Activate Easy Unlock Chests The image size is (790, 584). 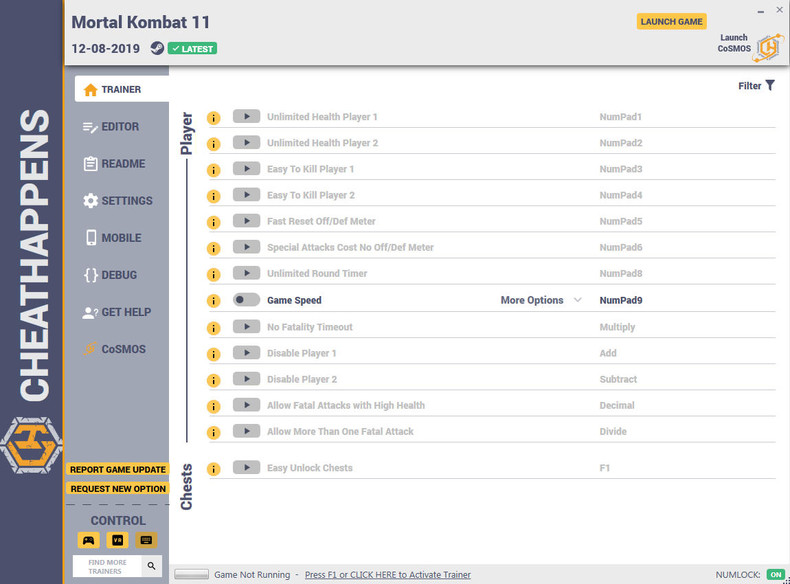pyautogui.click(x=246, y=468)
